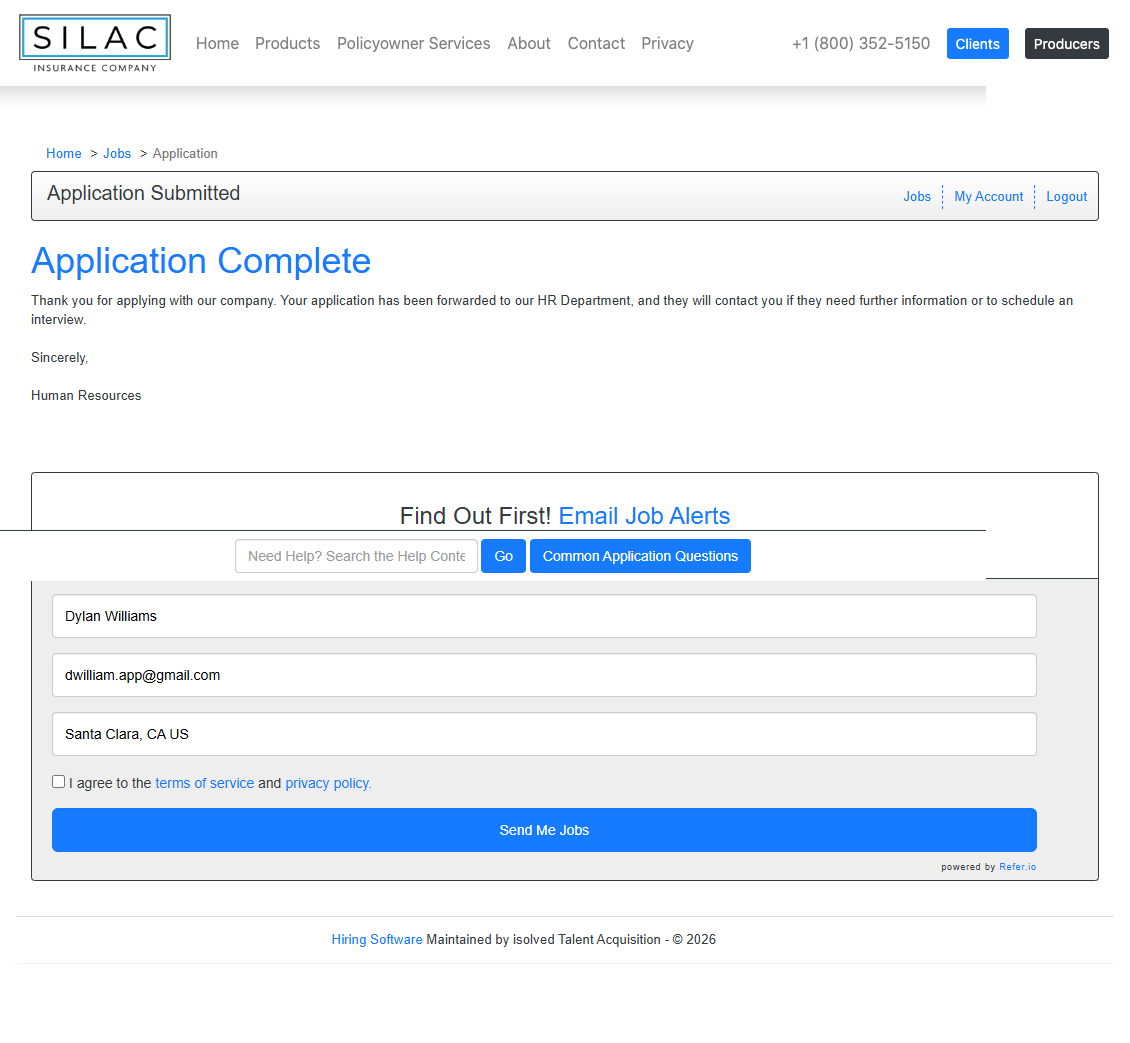Open Common Application Questions

coord(640,556)
